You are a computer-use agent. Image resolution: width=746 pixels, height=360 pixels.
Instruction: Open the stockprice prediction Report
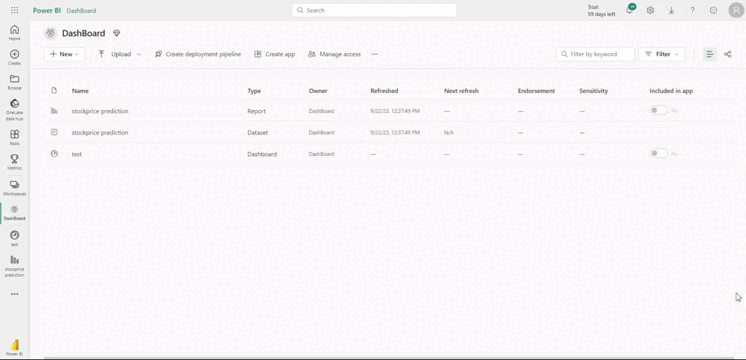click(x=100, y=111)
